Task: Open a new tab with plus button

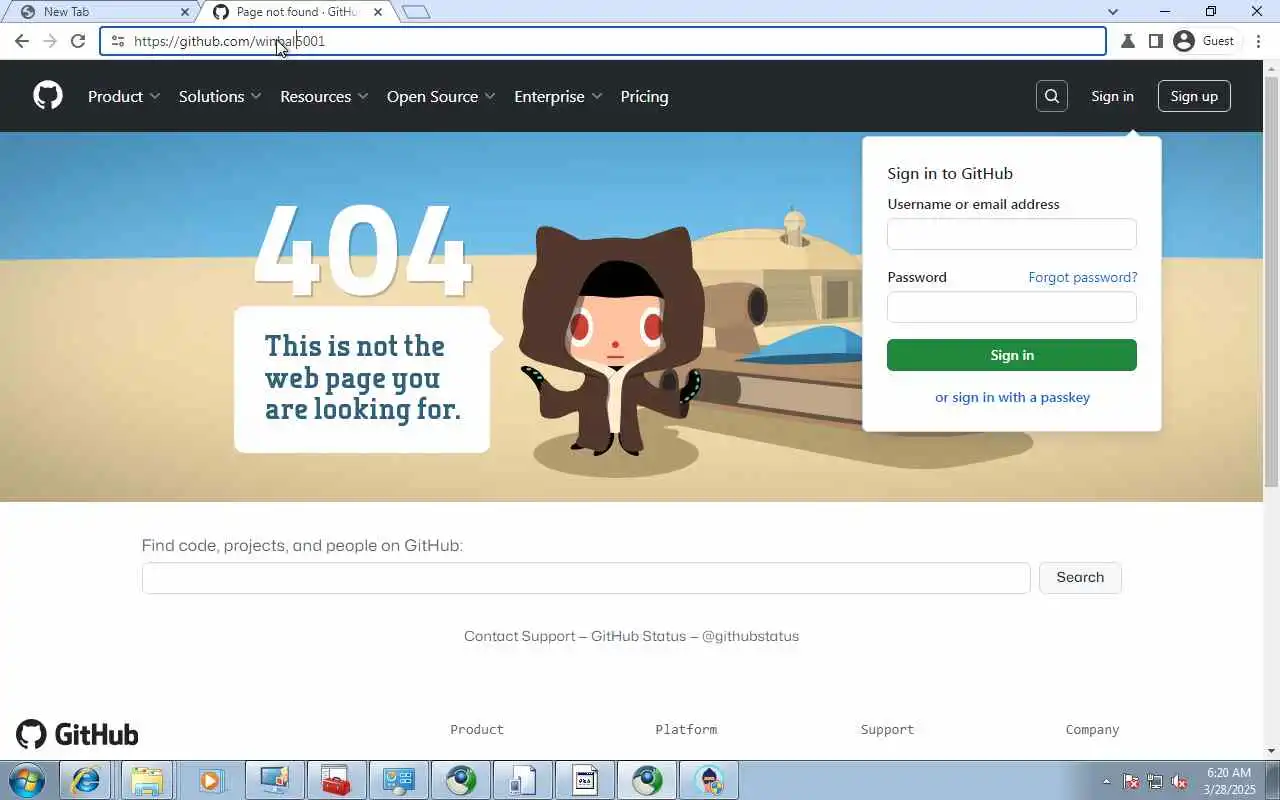Action: pos(415,12)
